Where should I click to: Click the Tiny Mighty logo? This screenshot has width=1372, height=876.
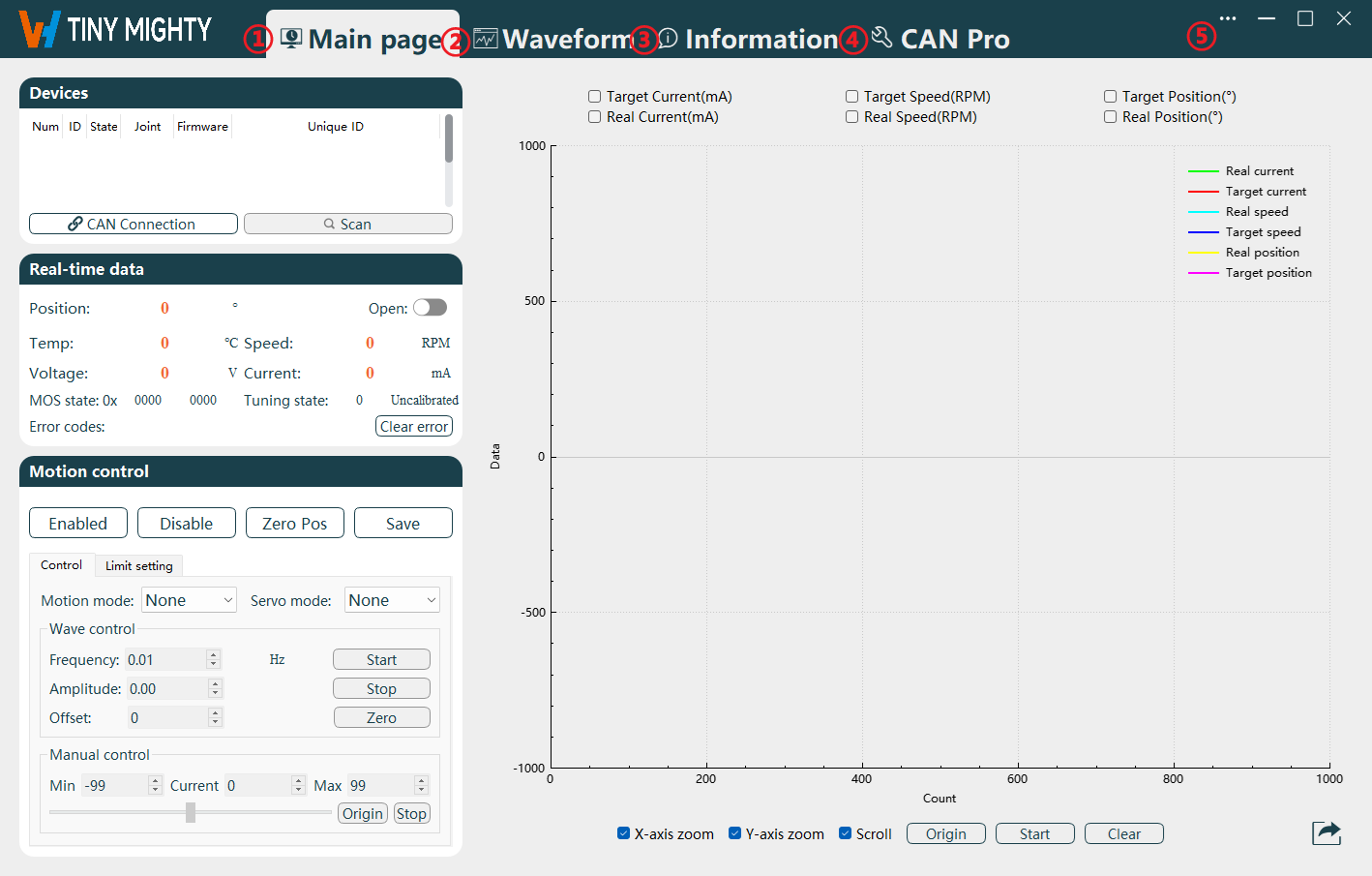click(115, 30)
